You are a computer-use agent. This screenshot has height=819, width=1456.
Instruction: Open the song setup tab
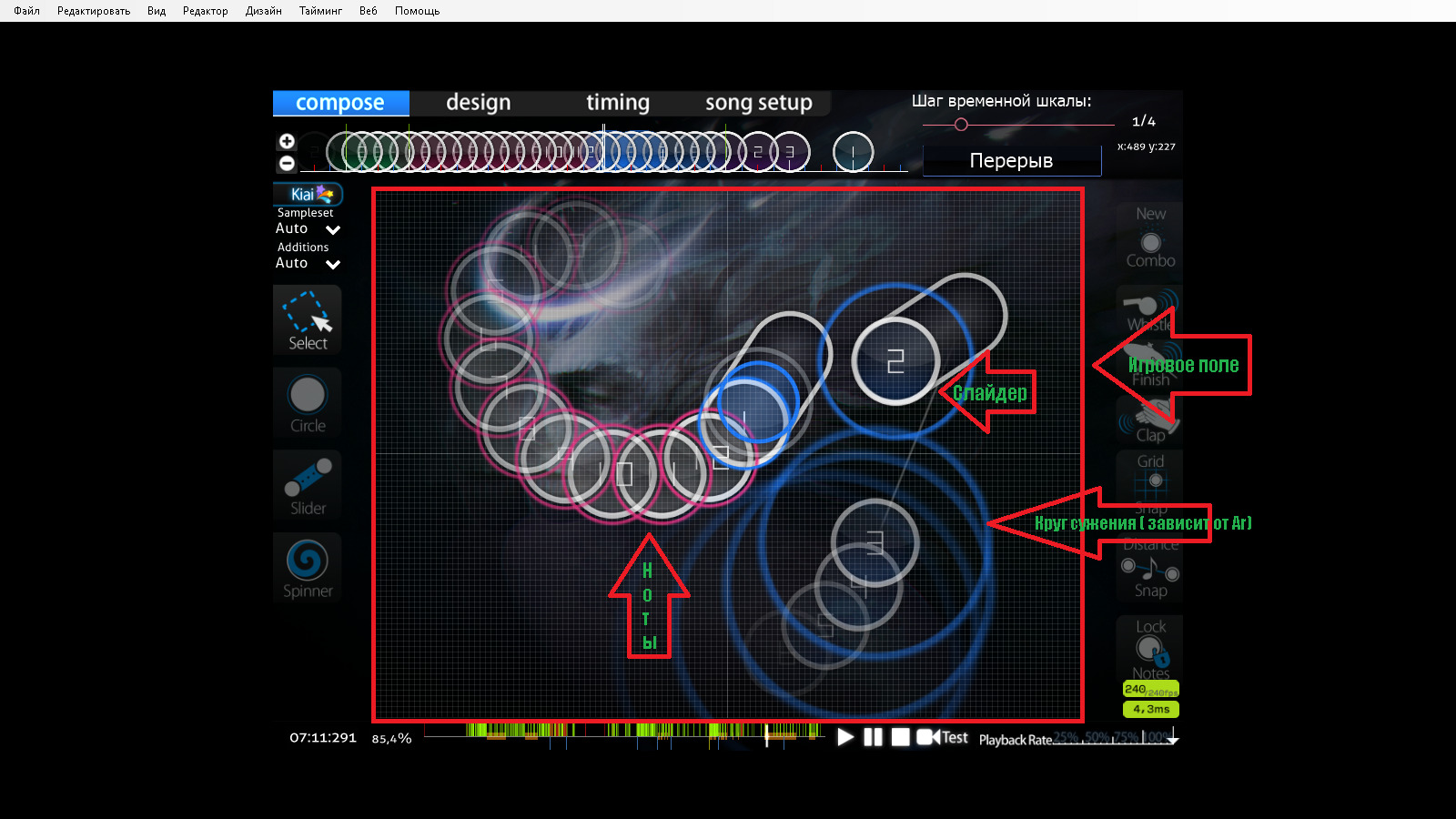(758, 103)
